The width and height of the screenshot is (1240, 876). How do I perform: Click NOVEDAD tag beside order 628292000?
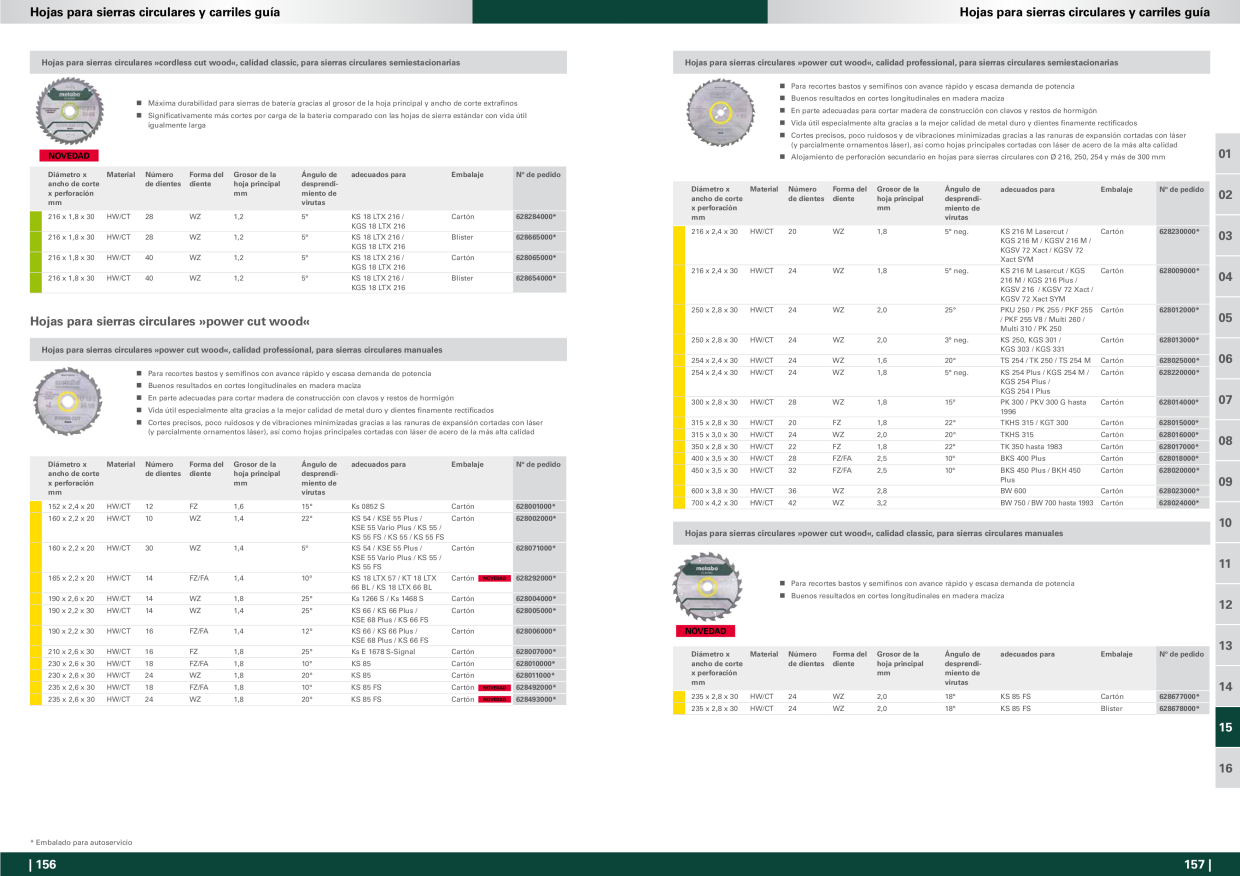pos(494,578)
